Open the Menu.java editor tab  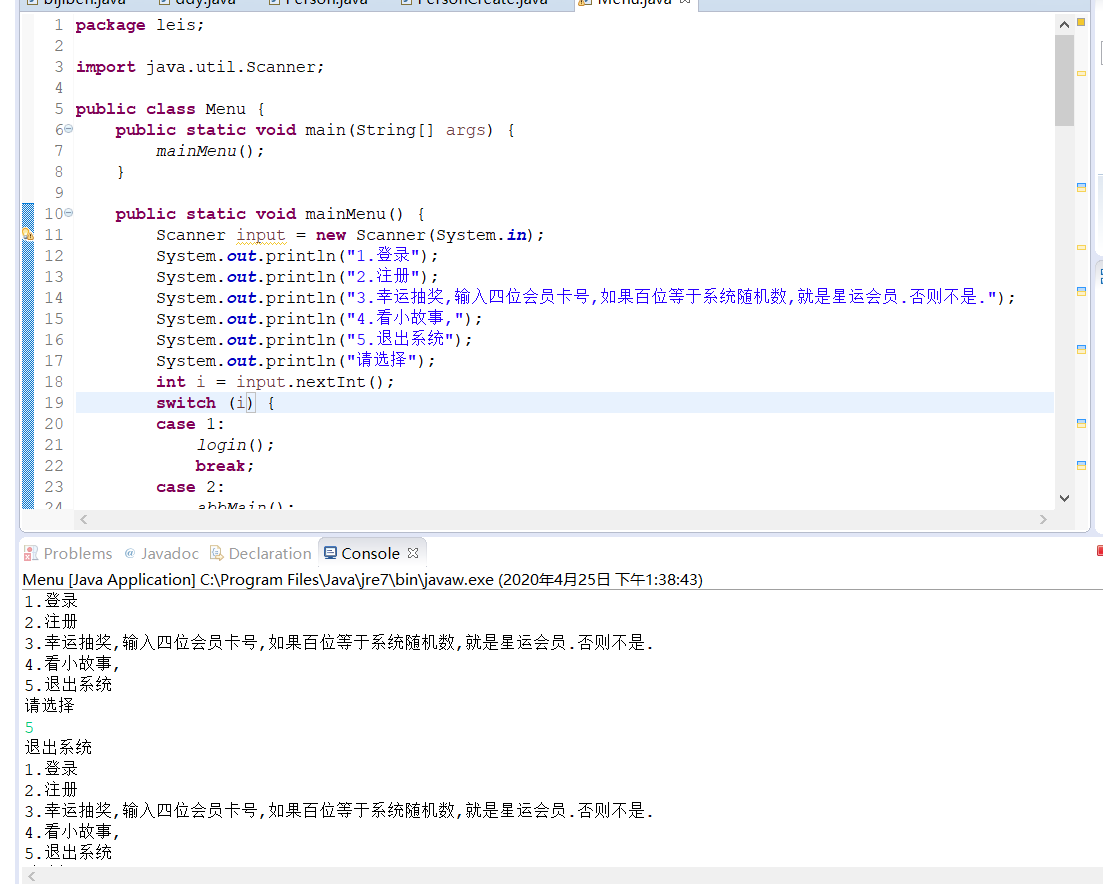point(634,3)
